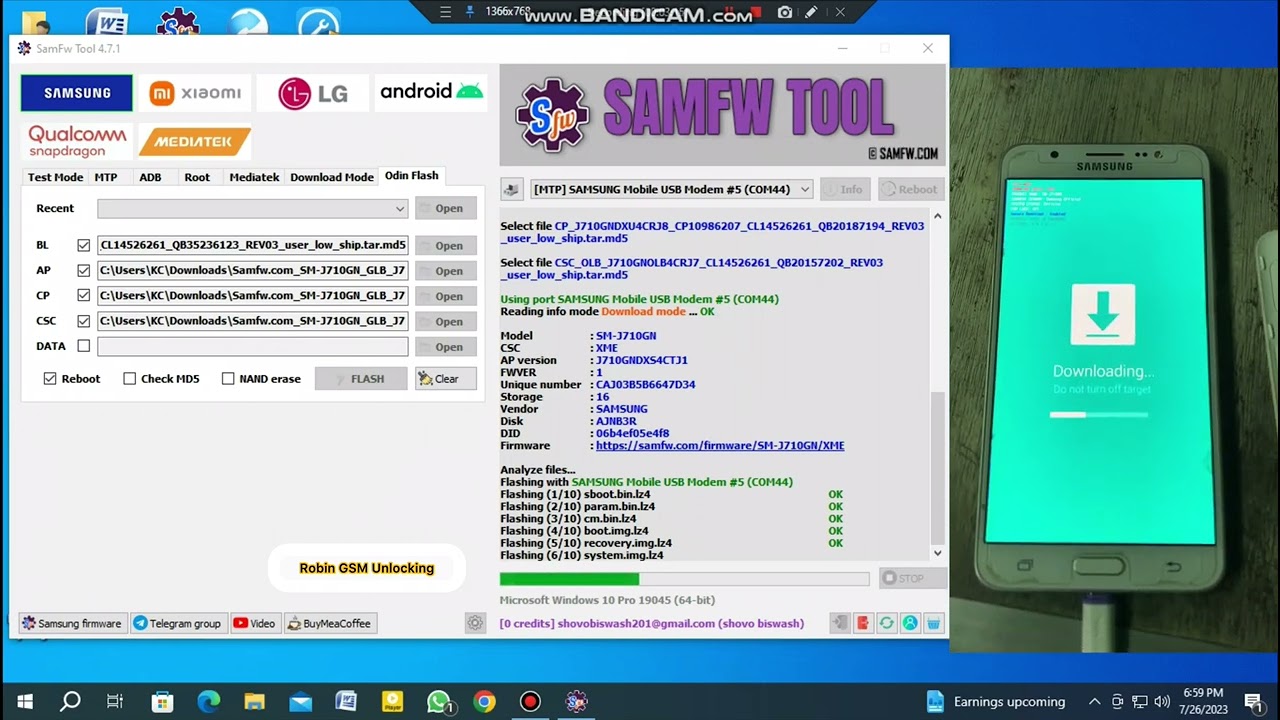This screenshot has width=1280, height=720.
Task: Switch to the Download Mode tab
Action: [332, 177]
